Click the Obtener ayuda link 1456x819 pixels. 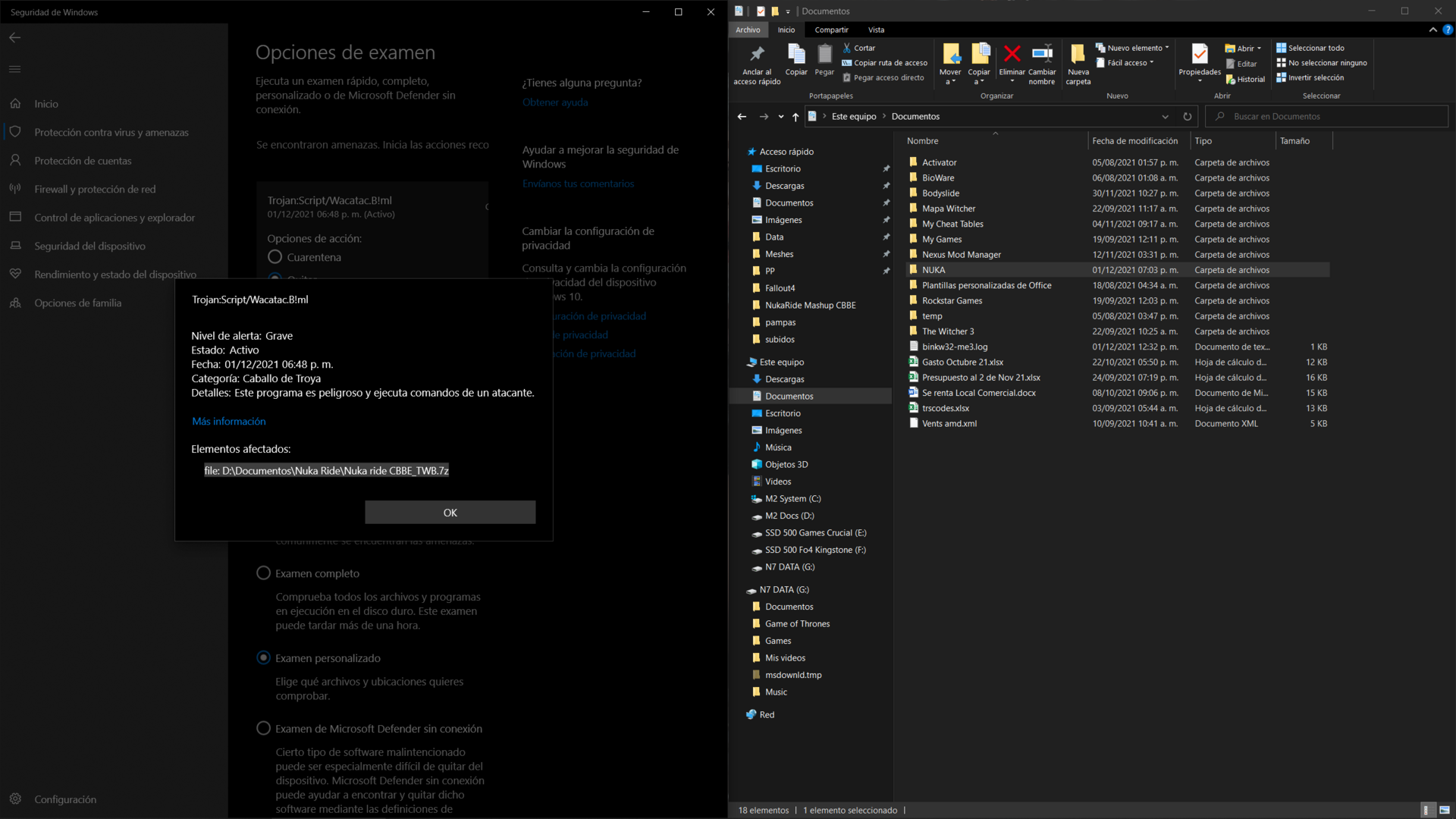coord(554,102)
